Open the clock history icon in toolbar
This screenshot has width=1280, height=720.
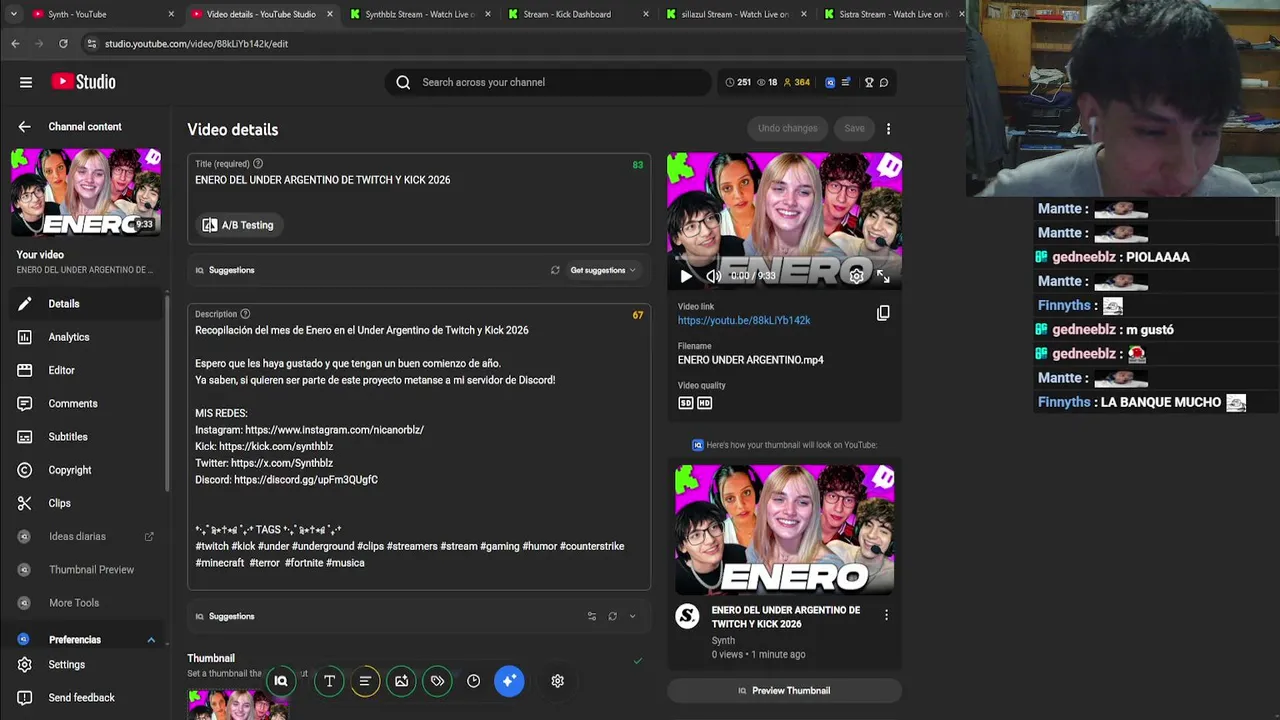(x=473, y=681)
